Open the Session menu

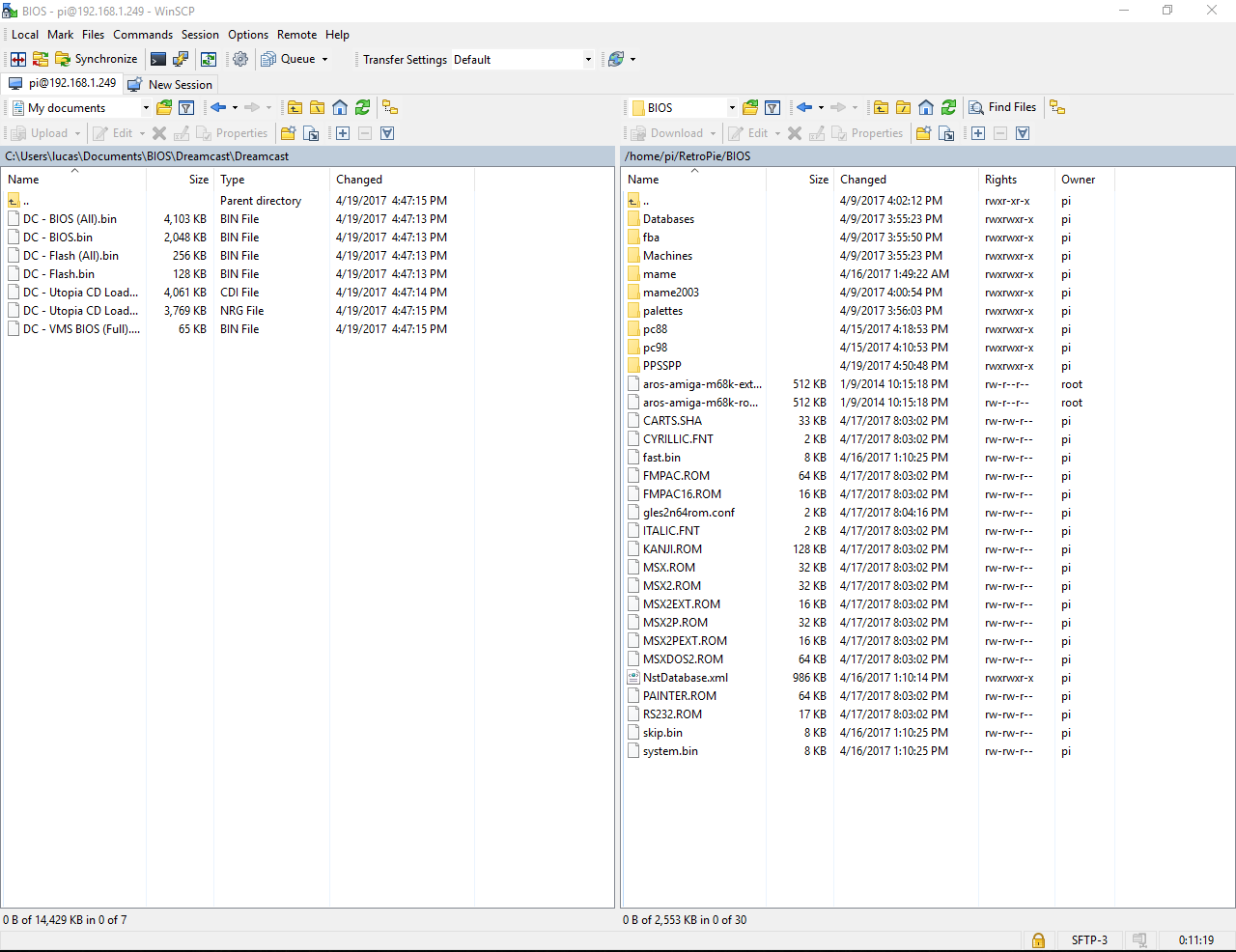(x=201, y=35)
